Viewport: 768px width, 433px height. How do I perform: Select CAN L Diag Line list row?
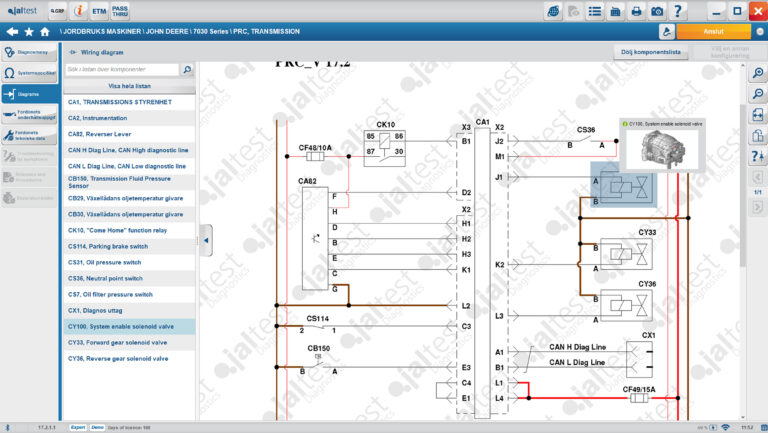129,166
